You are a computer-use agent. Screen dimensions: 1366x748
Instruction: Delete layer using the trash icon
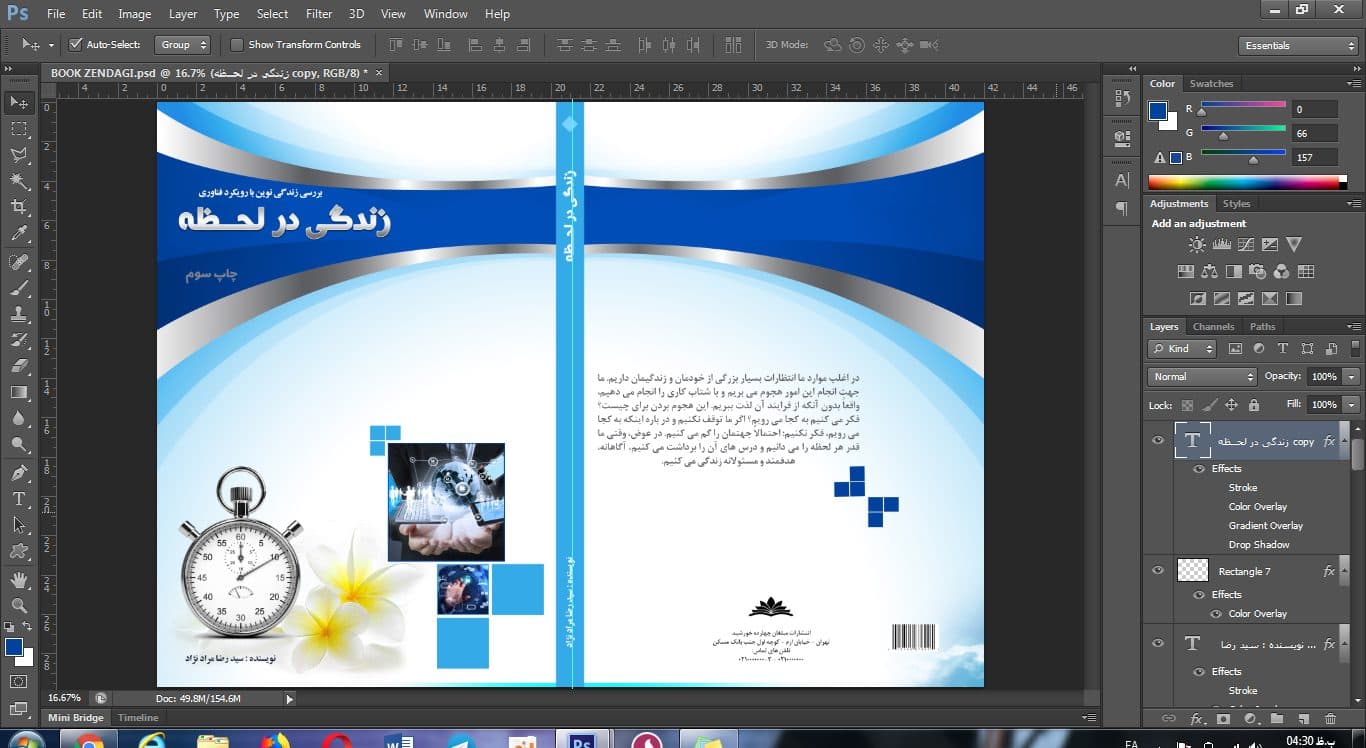(x=1330, y=718)
